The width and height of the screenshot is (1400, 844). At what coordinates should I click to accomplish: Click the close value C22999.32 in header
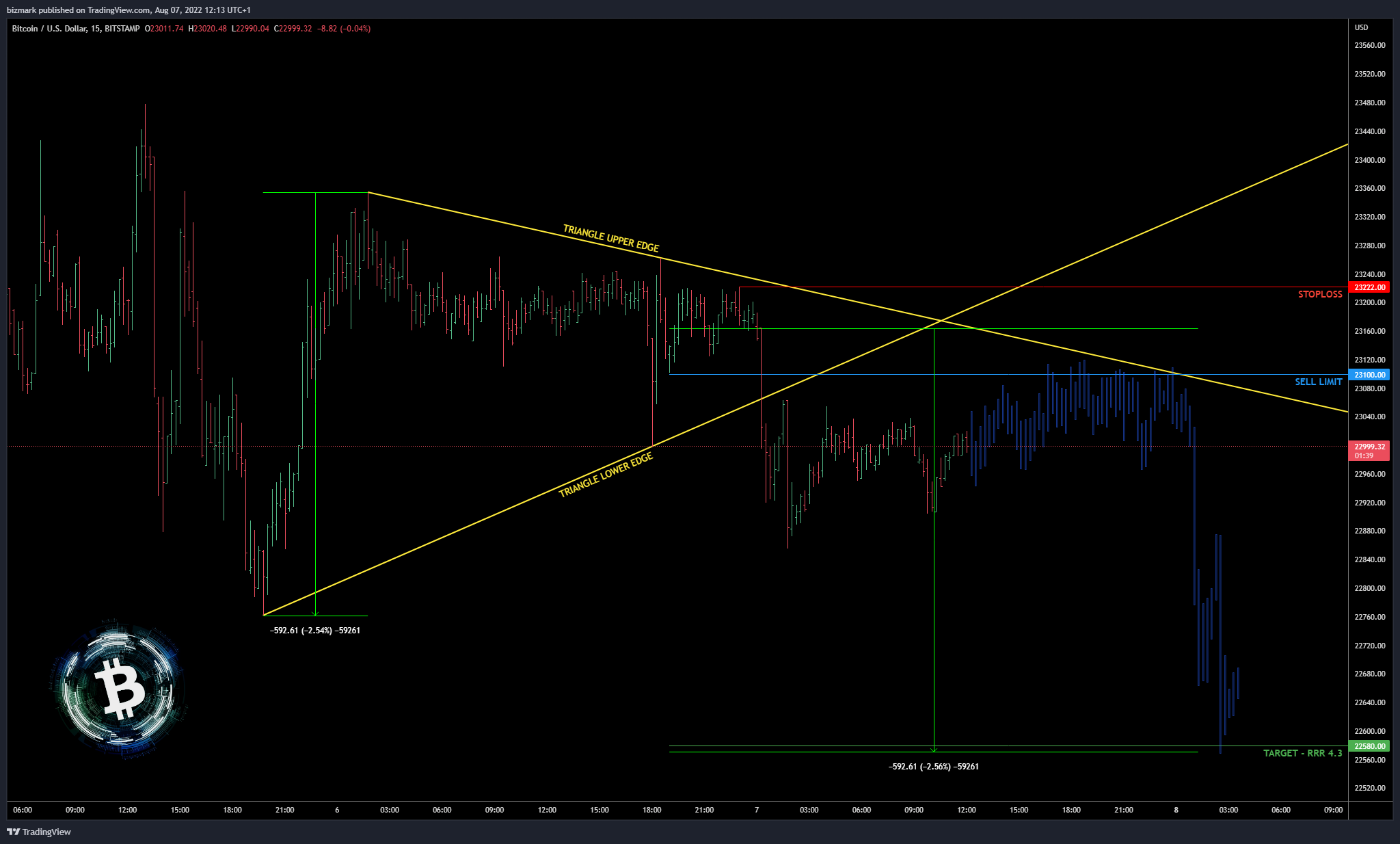pyautogui.click(x=293, y=29)
